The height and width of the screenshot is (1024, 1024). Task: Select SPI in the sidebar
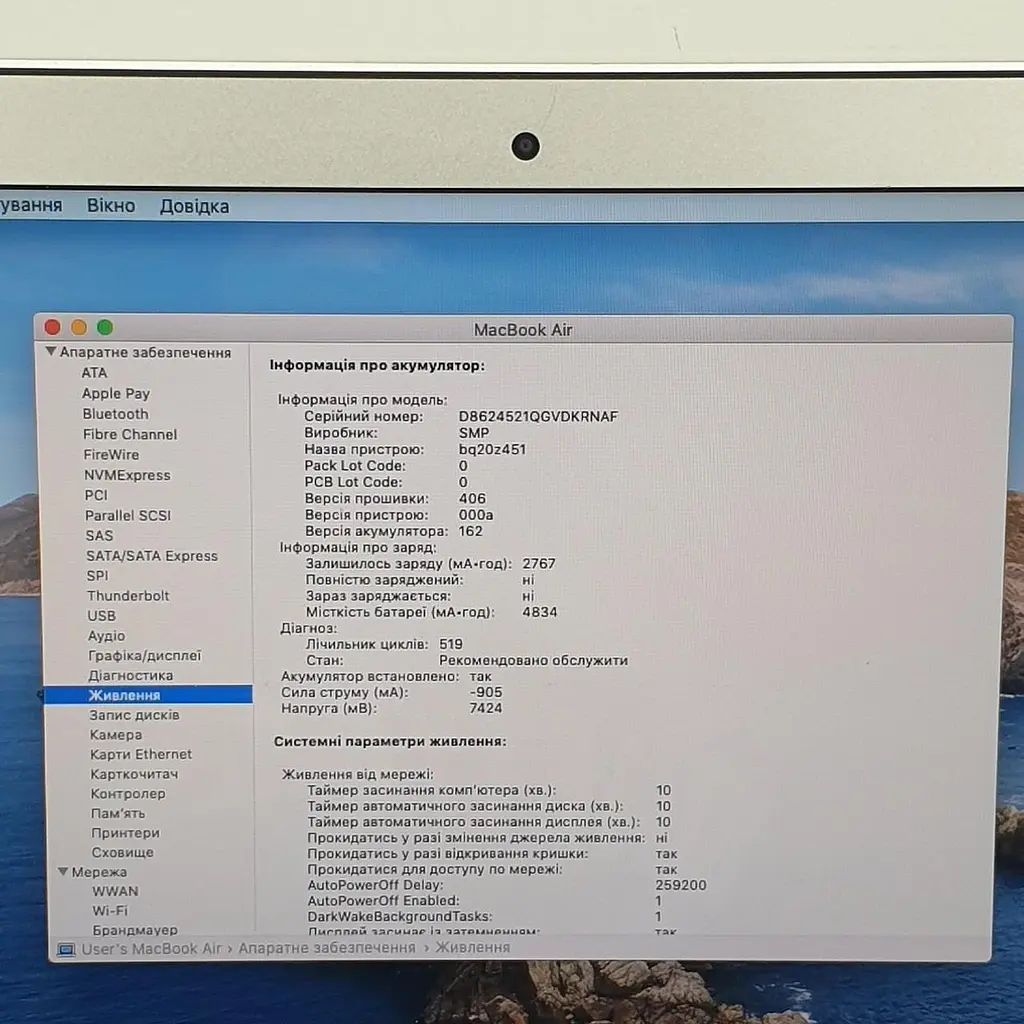click(x=97, y=575)
